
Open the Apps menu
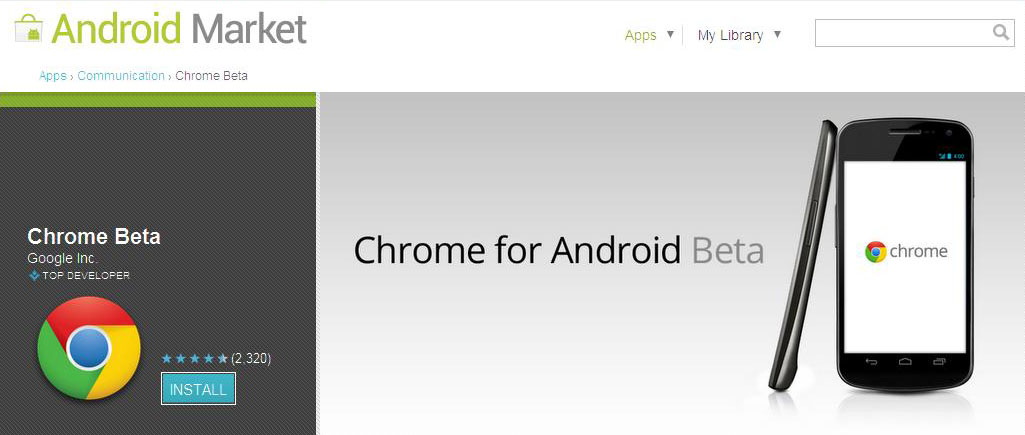641,35
